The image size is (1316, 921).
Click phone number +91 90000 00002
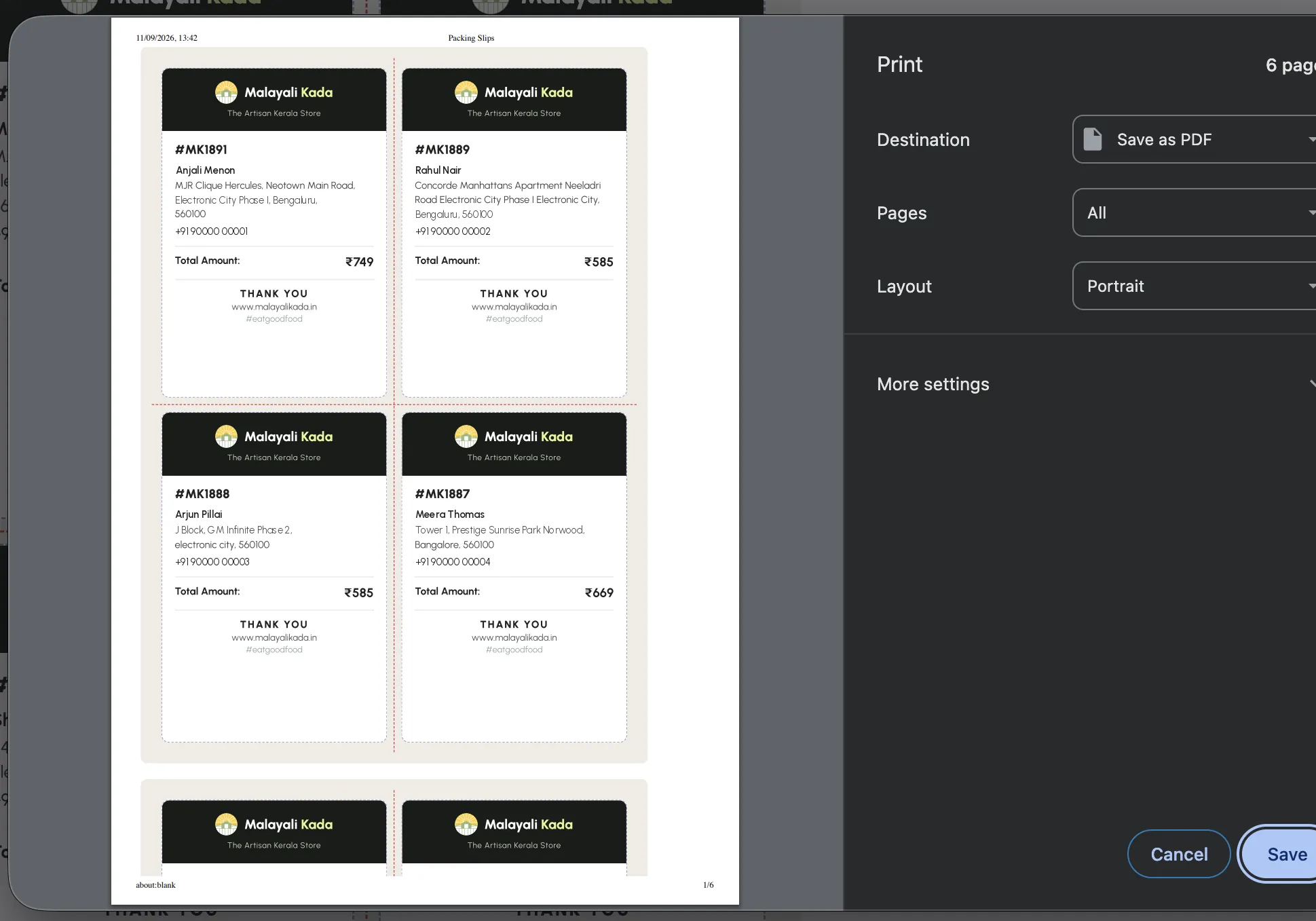(452, 231)
